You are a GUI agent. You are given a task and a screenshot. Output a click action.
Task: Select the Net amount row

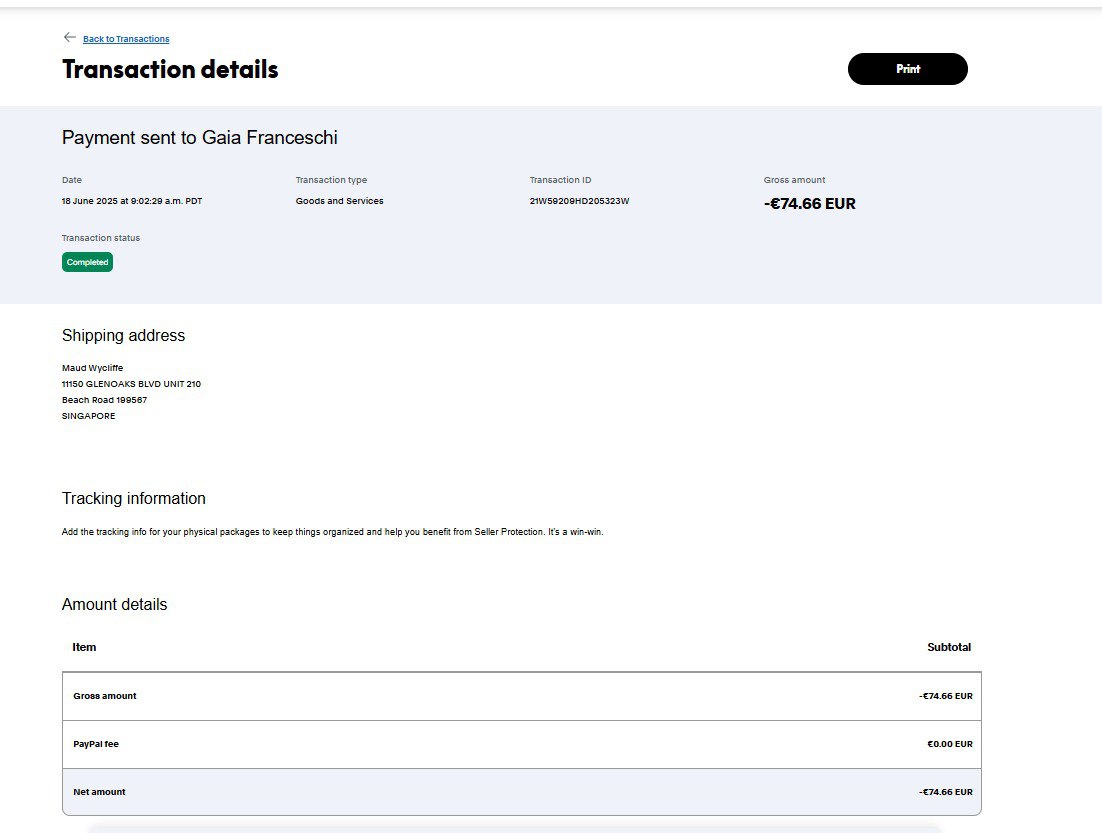521,792
